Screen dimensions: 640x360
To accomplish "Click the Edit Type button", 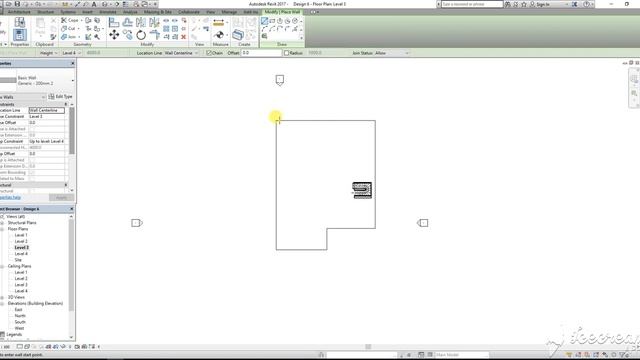I will click(x=60, y=97).
